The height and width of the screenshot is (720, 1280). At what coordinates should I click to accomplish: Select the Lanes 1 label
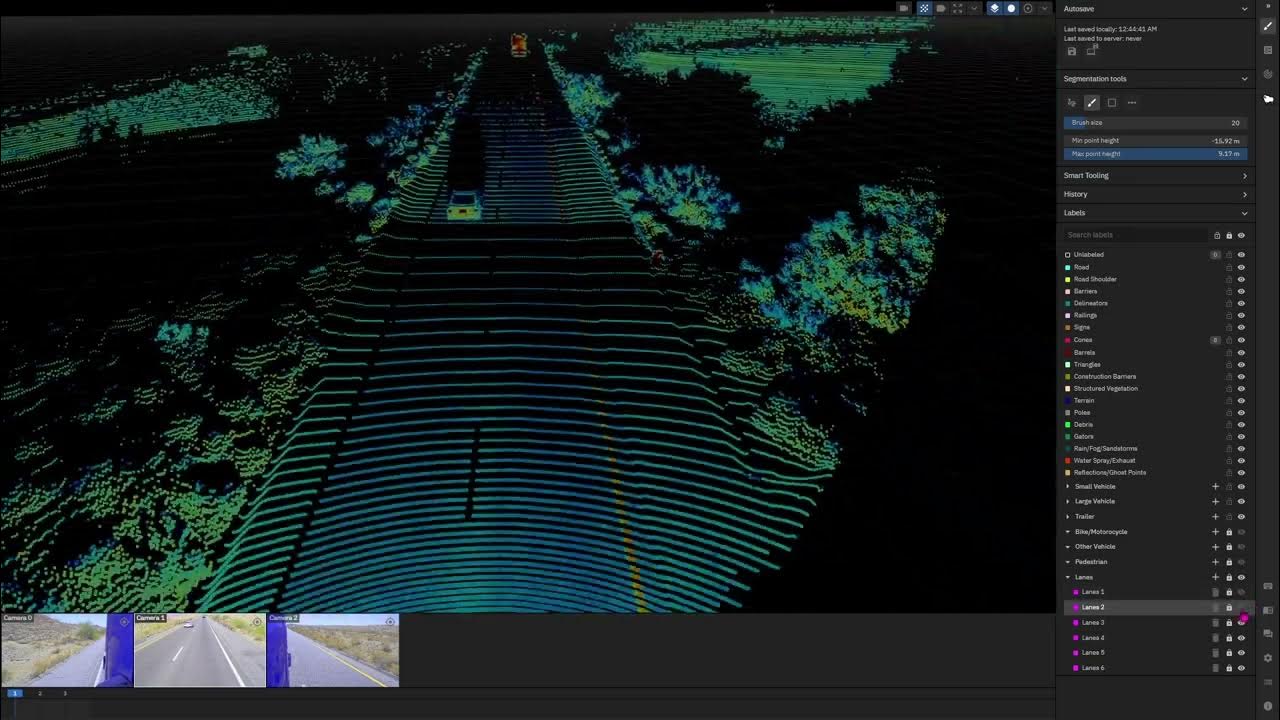point(1093,592)
